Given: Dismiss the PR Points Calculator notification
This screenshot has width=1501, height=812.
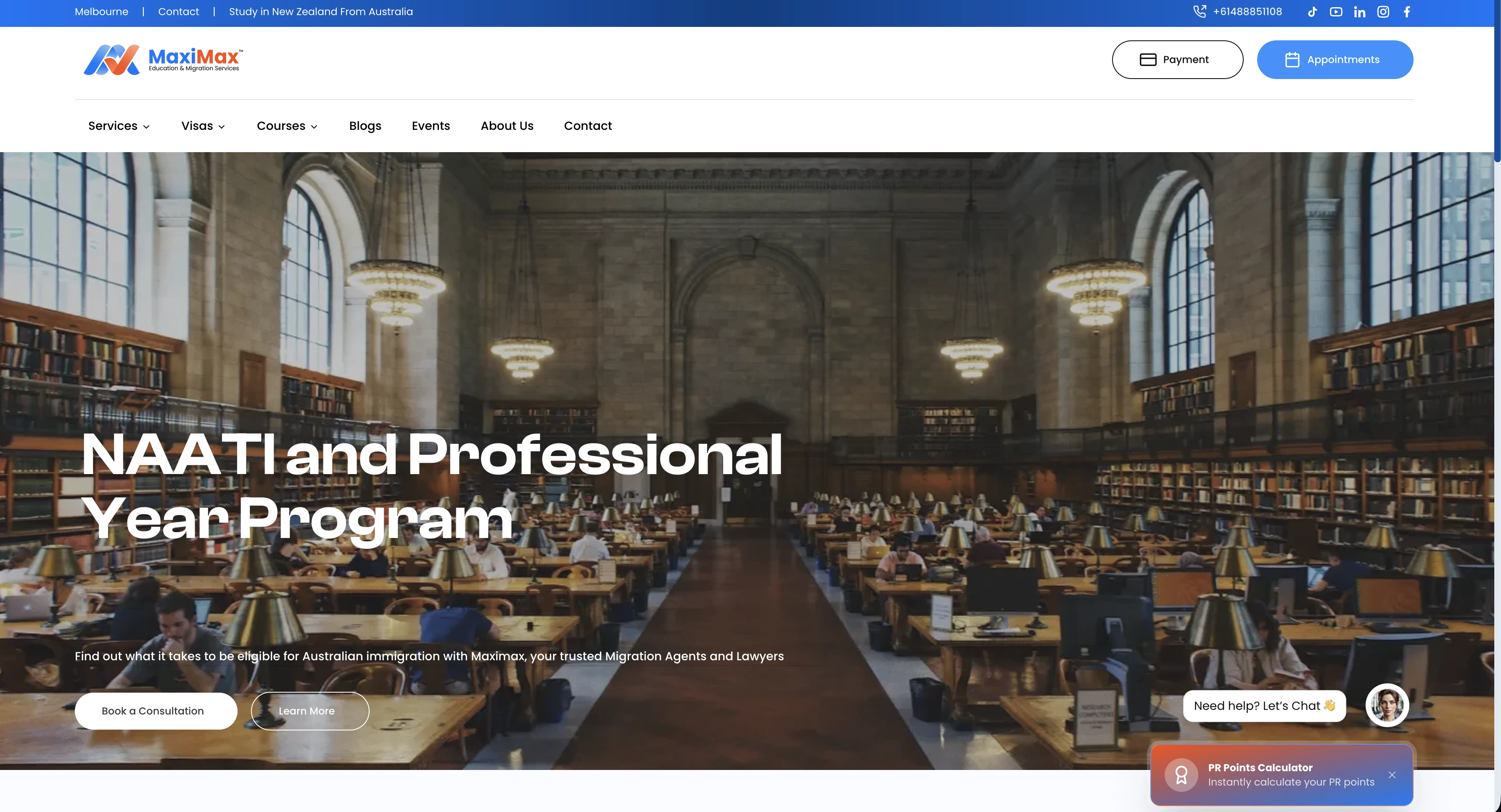Looking at the screenshot, I should tap(1393, 775).
